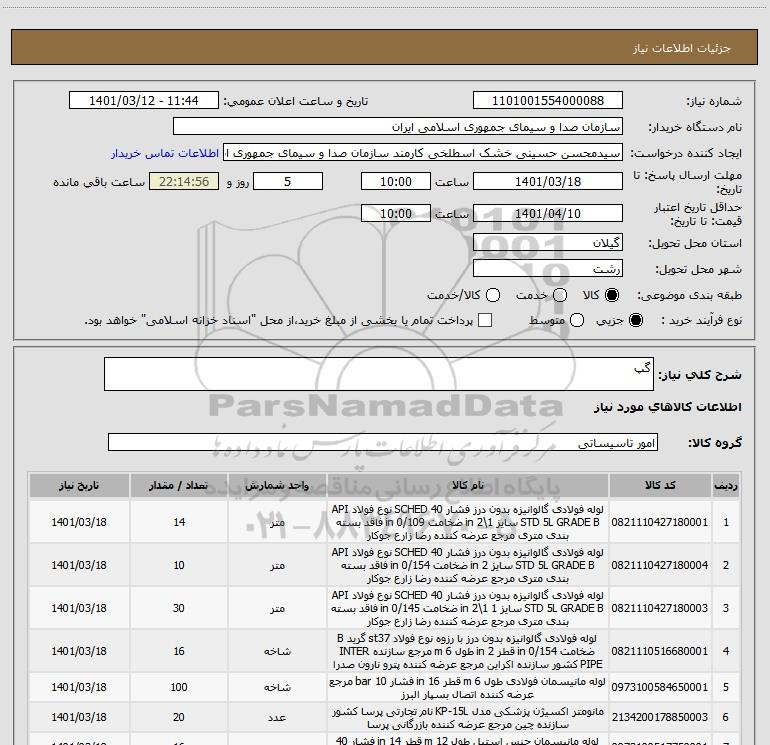Click the need date 1401/03/18 in row 1
Viewport: 770px width, 745px height.
[79, 522]
